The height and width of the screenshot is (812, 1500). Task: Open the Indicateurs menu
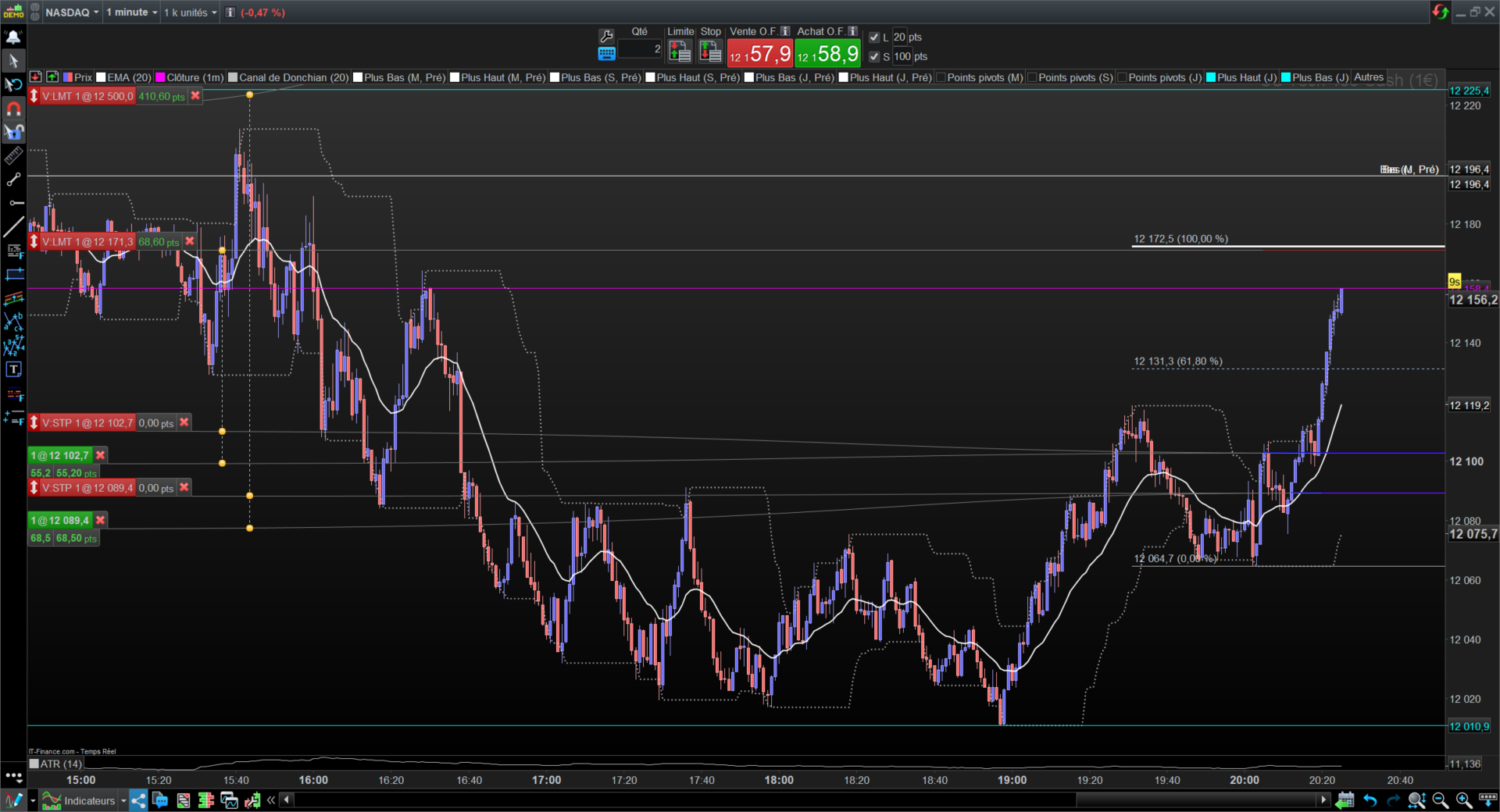pos(89,800)
